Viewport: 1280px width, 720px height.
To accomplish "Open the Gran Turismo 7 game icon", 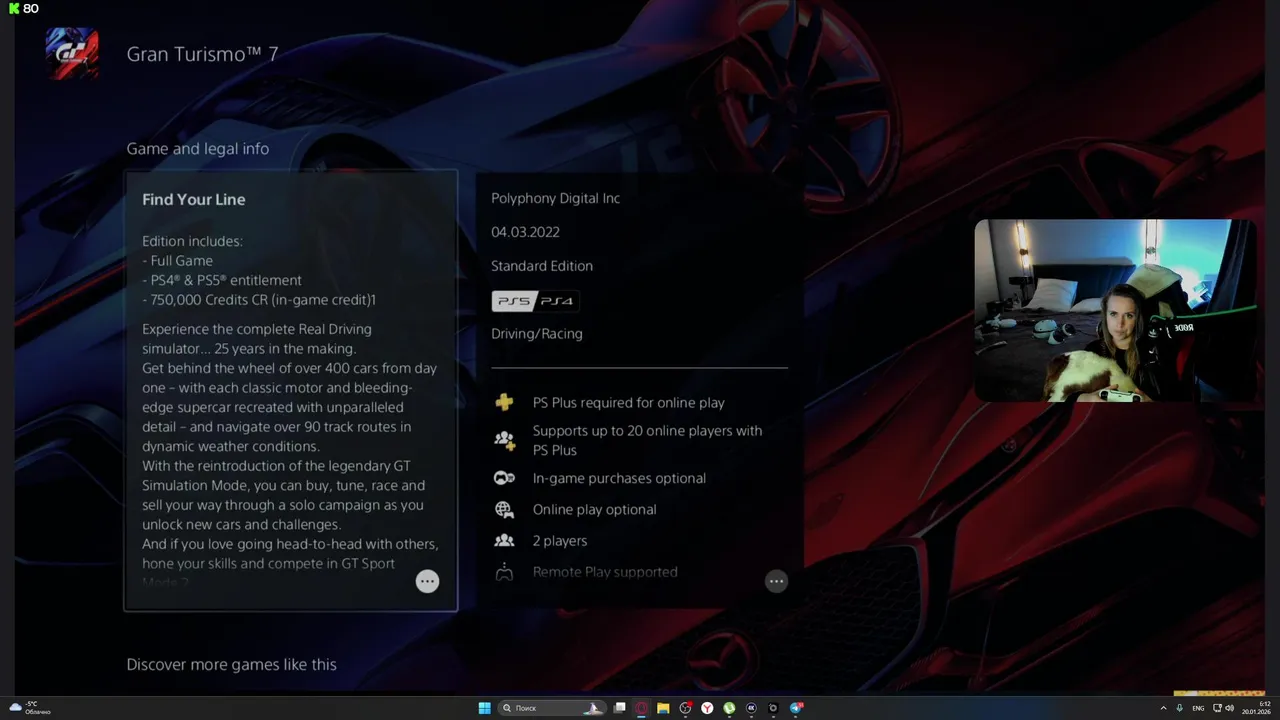I will [72, 53].
